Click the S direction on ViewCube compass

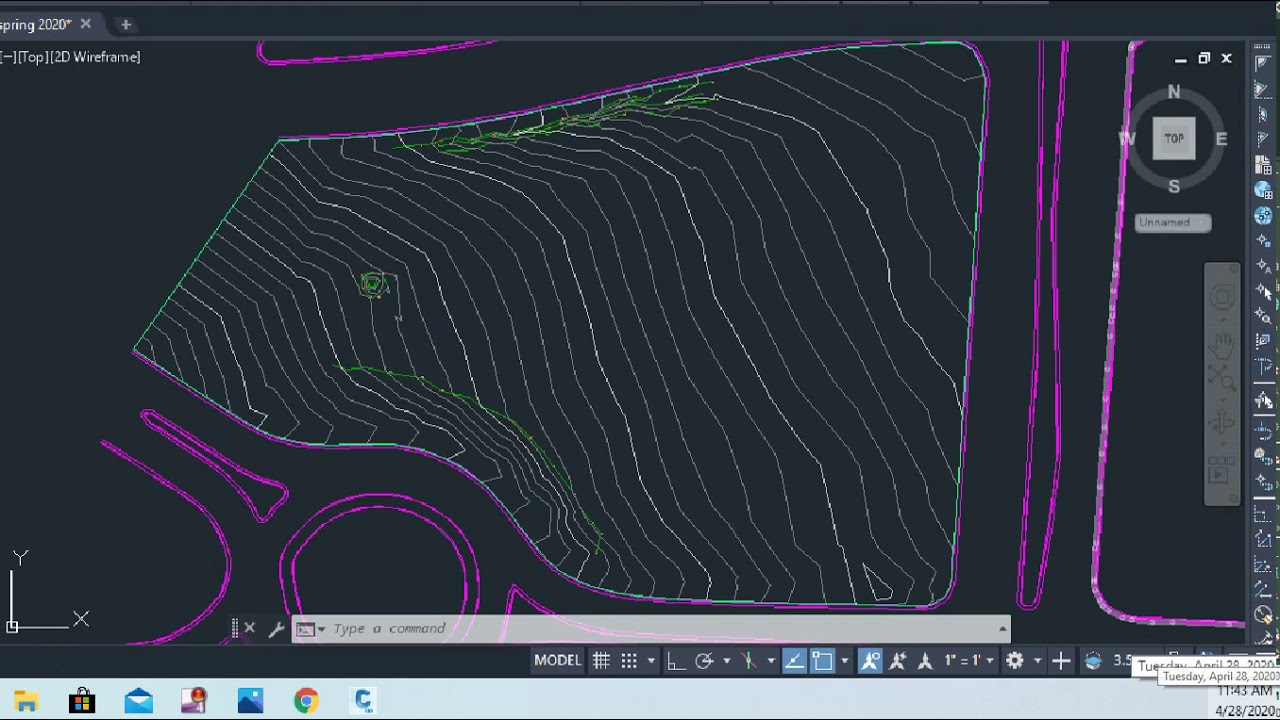(x=1174, y=186)
